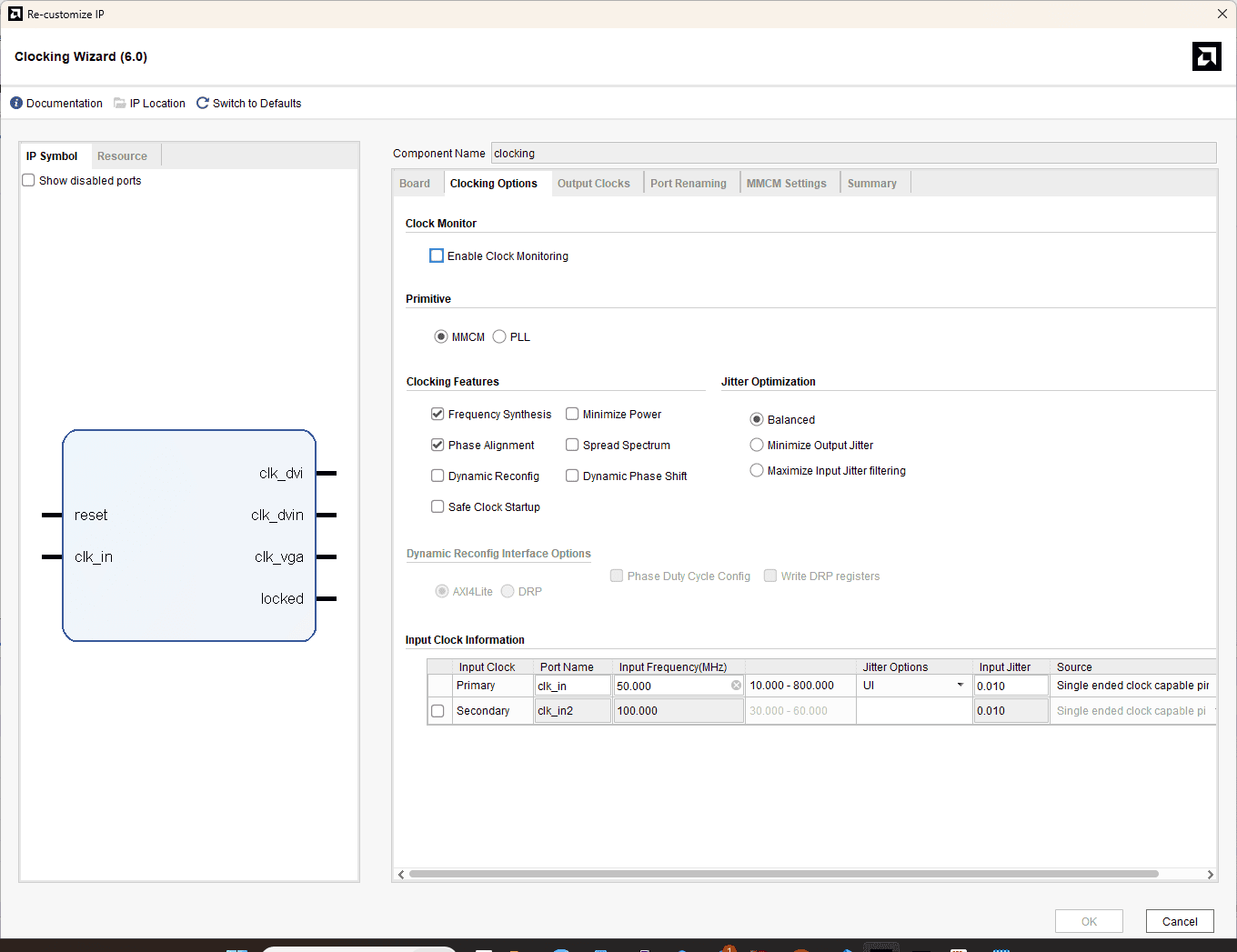The image size is (1237, 952).
Task: Toggle the Minimize Power checkbox
Action: 572,415
